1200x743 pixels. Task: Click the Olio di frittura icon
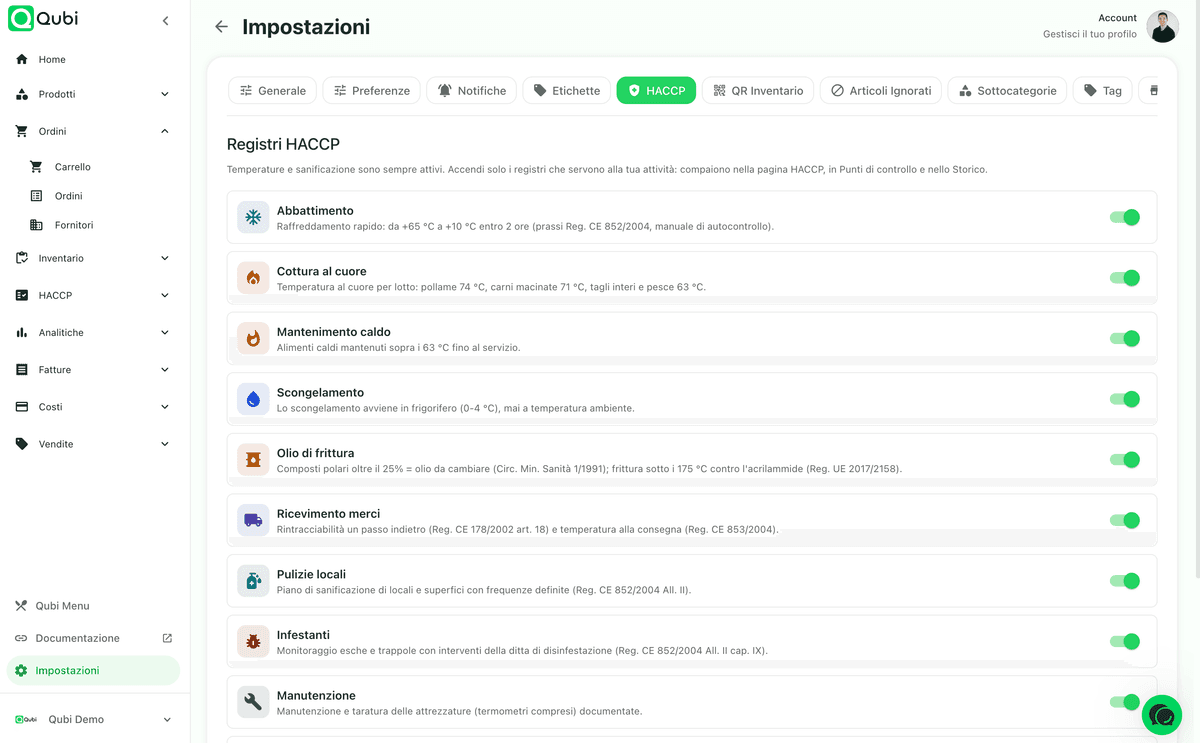[253, 460]
